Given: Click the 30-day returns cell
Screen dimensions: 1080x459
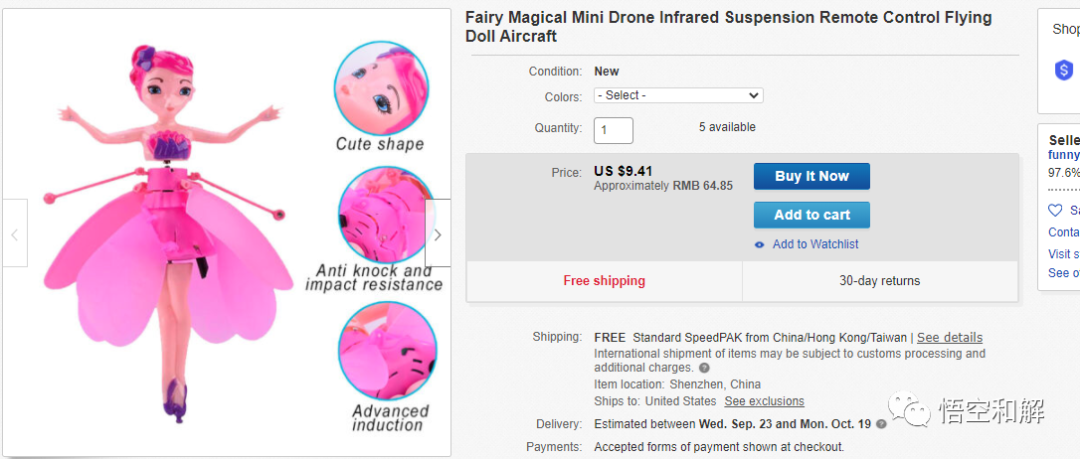Looking at the screenshot, I should pos(879,281).
